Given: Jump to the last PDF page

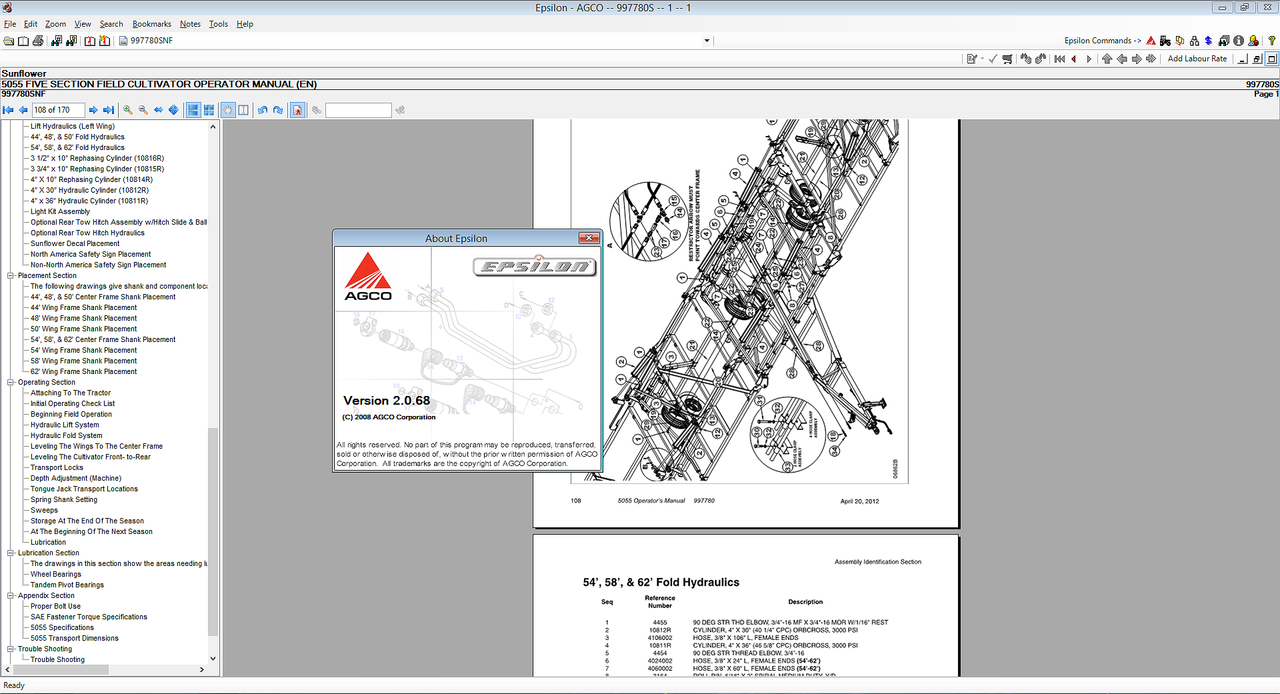Looking at the screenshot, I should tap(108, 110).
